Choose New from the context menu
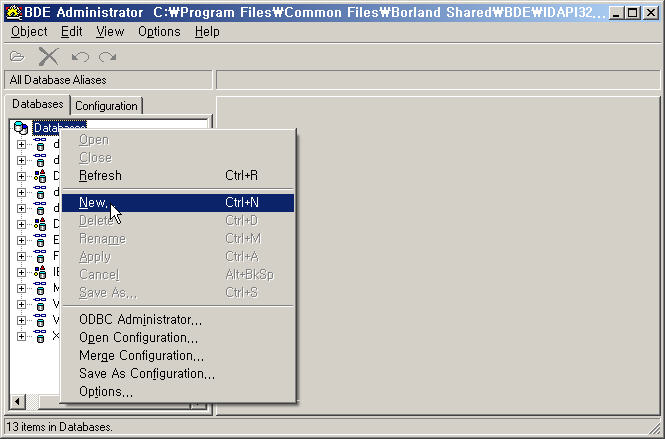Viewport: 665px width, 439px height. point(93,203)
